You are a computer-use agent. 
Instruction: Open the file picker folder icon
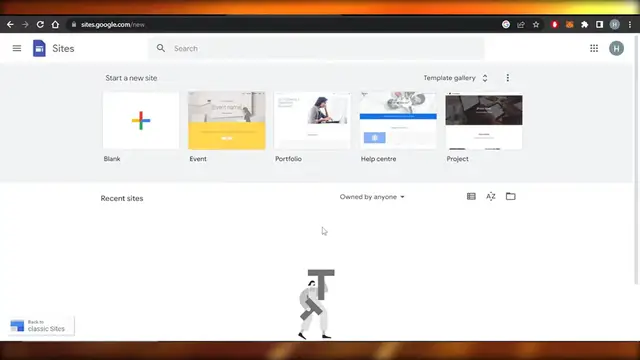511,196
